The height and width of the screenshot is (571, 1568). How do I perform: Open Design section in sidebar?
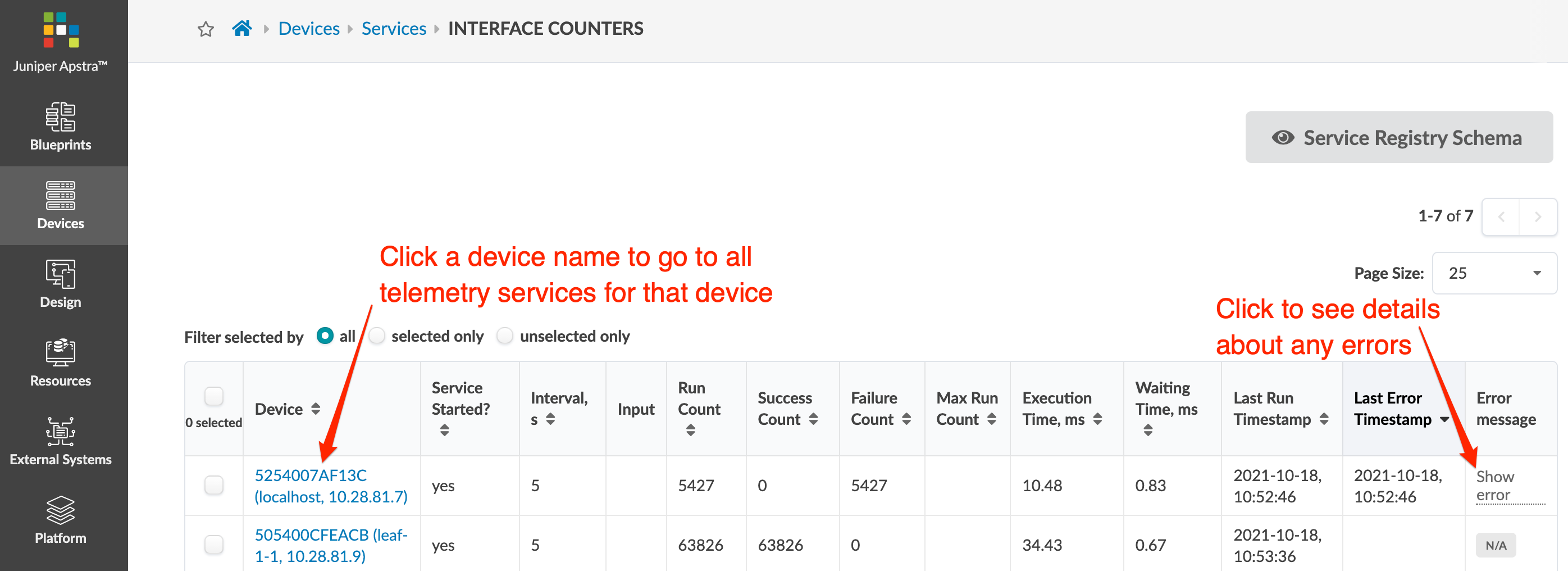coord(60,284)
